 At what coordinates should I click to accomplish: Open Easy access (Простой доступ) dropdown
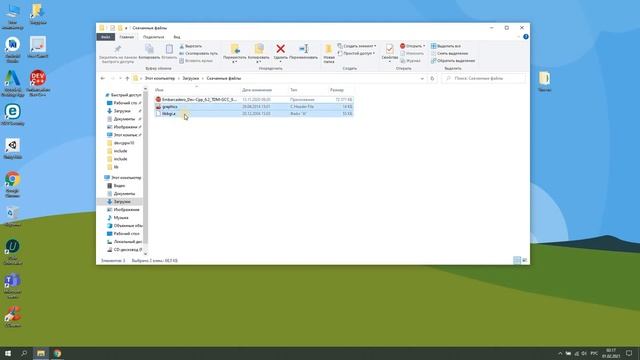356,53
